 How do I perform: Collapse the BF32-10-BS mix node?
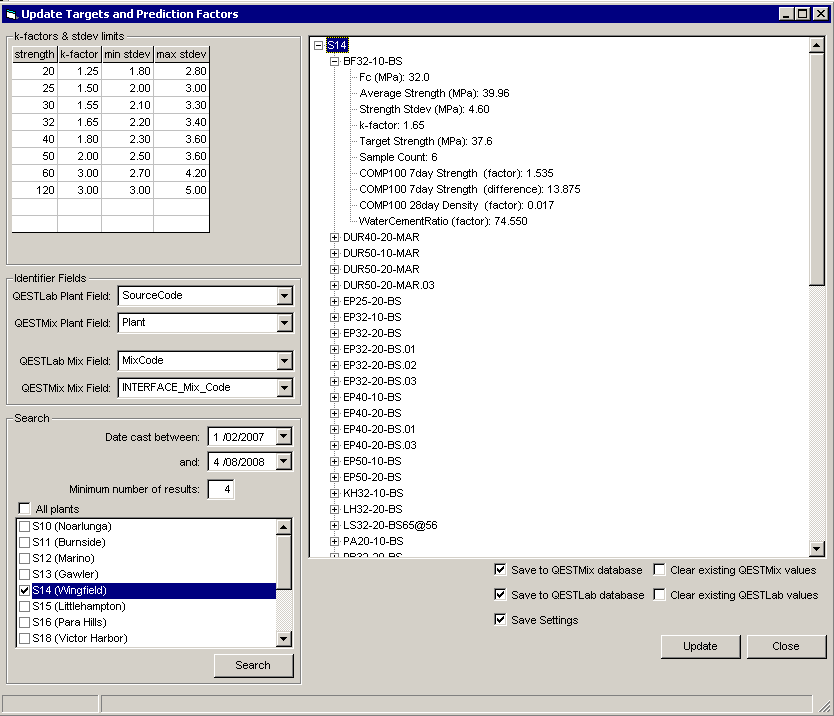pos(335,61)
